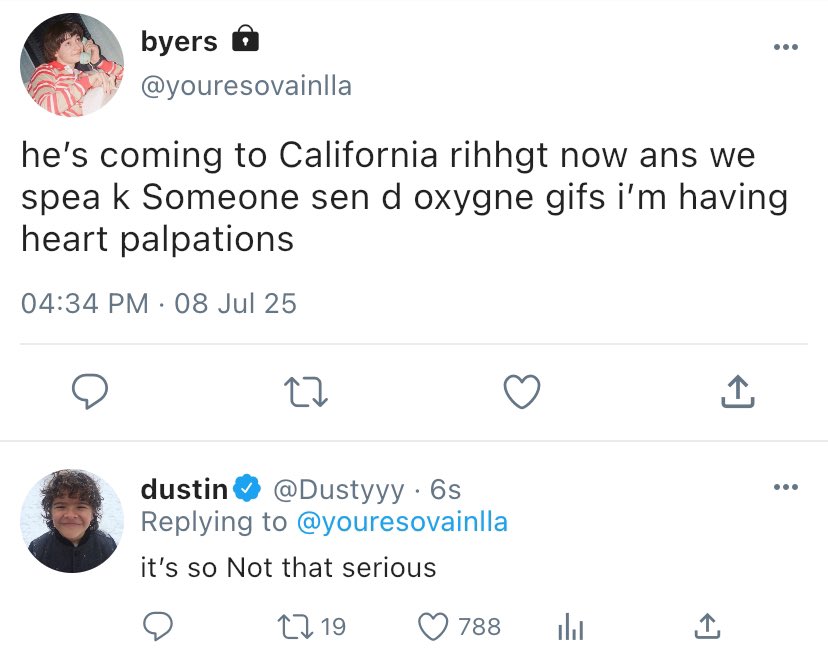This screenshot has width=828, height=656.
Task: Share dustin's reply
Action: coord(706,626)
